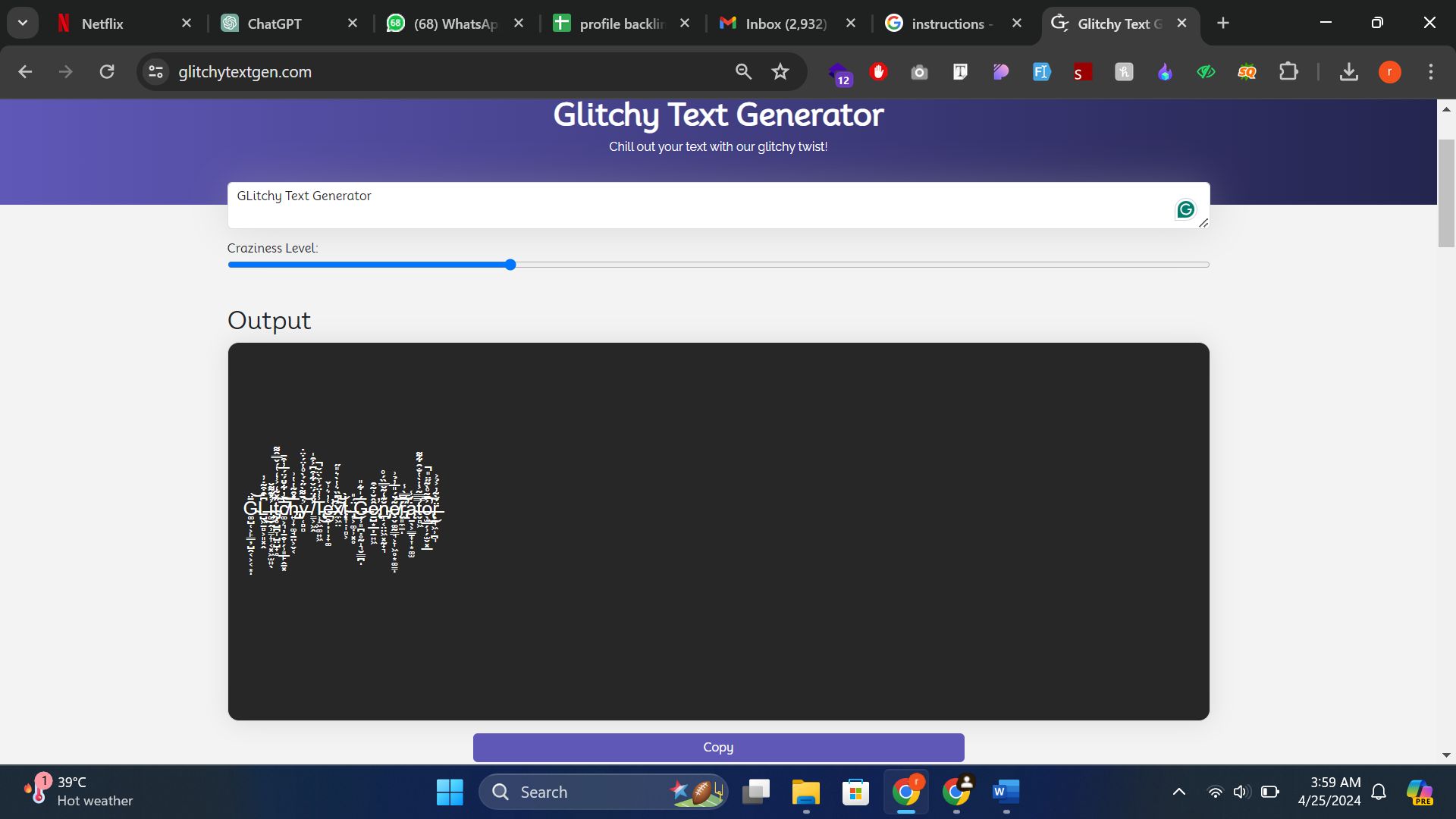
Task: Click the orange profile avatar in Chrome
Action: pyautogui.click(x=1389, y=72)
